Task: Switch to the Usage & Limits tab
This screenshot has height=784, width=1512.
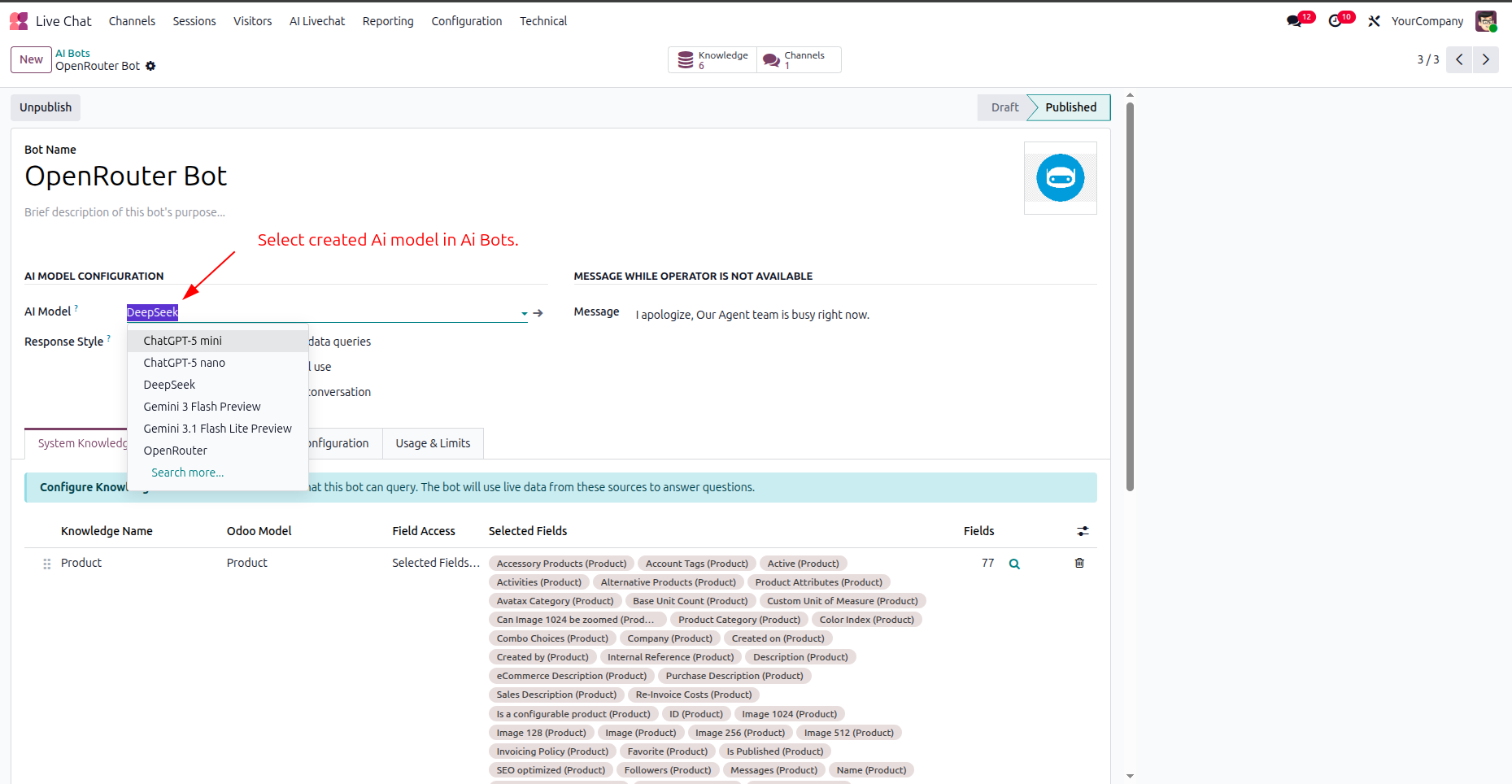Action: pyautogui.click(x=433, y=443)
